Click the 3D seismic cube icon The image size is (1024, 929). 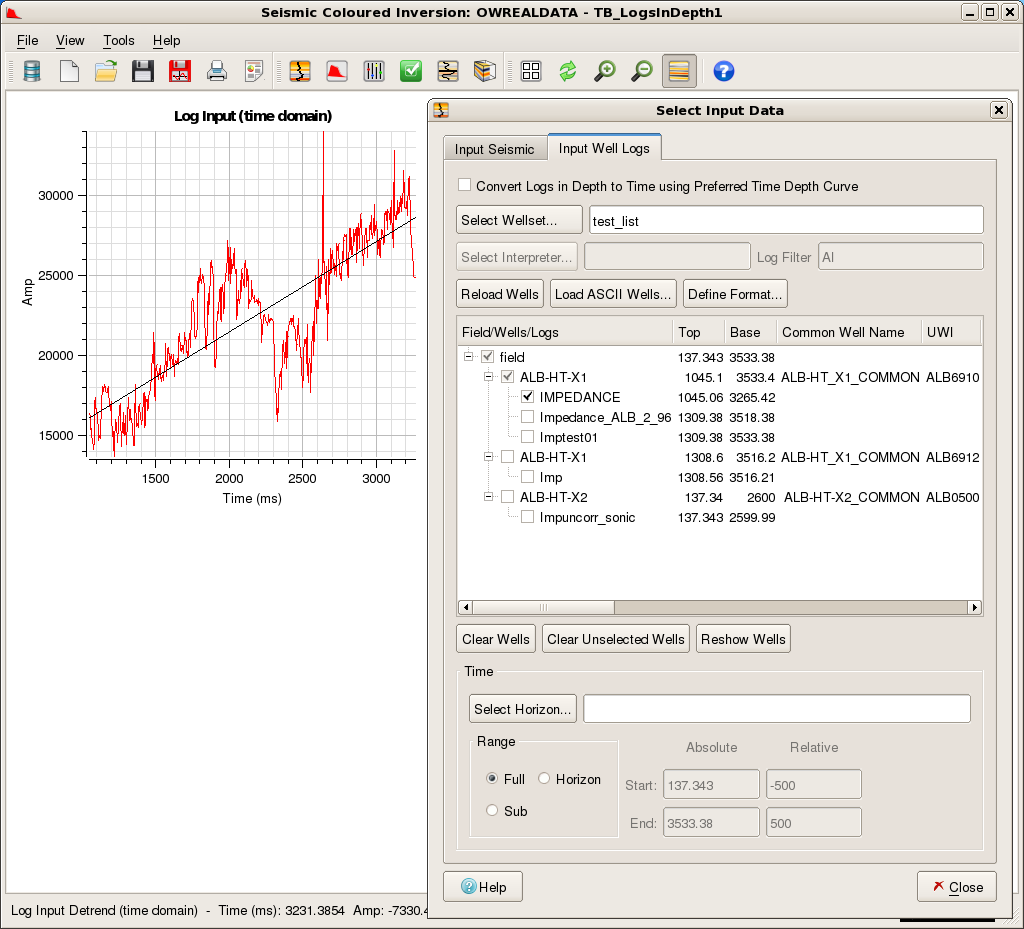coord(485,71)
